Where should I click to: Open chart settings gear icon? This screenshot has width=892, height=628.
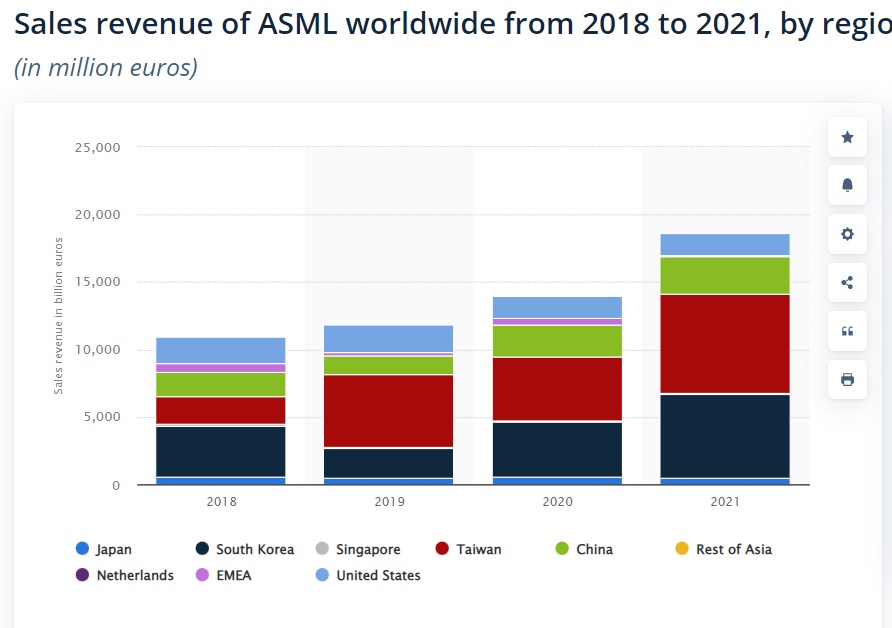click(847, 234)
